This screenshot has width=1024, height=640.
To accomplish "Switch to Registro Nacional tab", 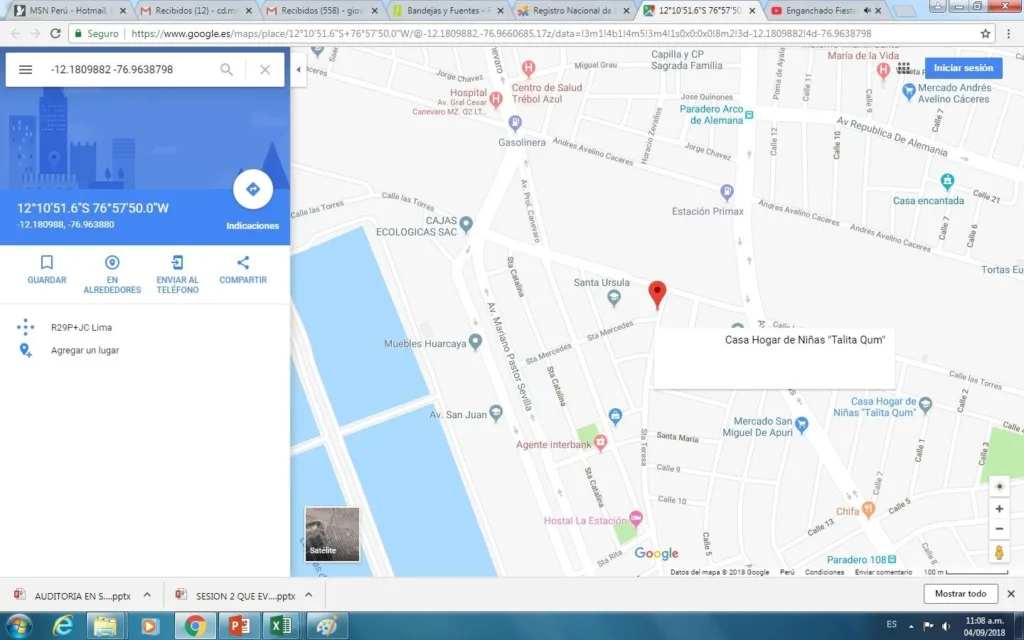I will tap(574, 10).
